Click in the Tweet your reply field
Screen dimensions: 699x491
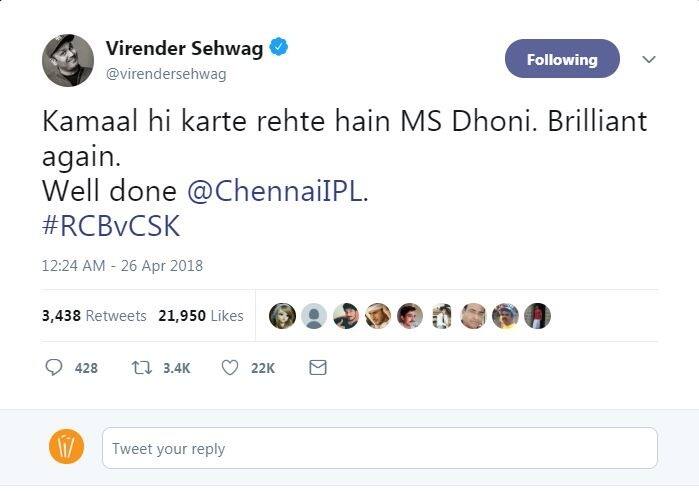380,448
